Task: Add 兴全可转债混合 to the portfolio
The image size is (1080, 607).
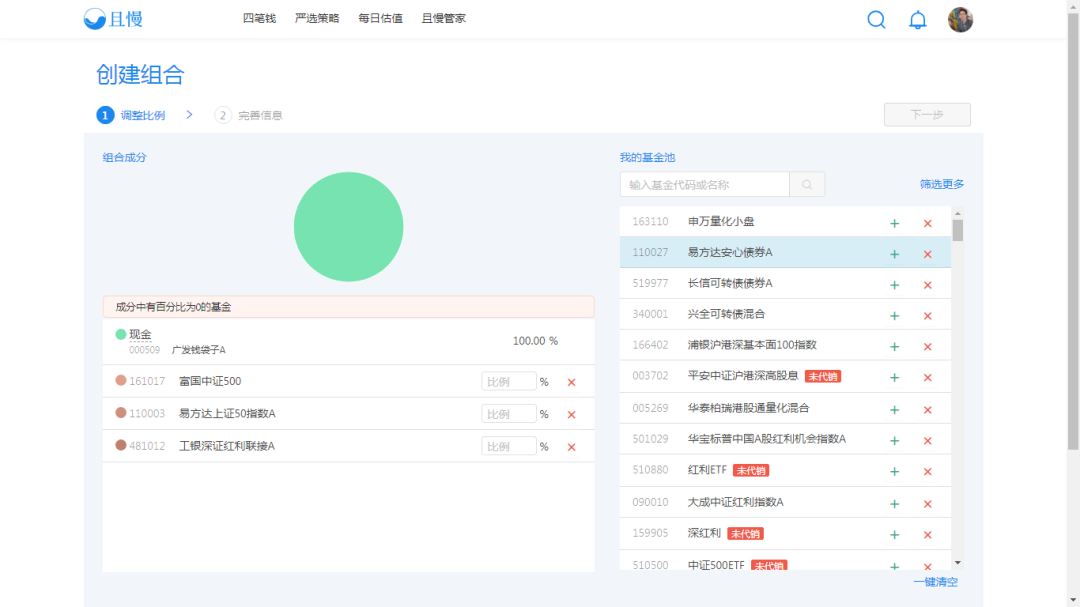Action: click(x=894, y=316)
